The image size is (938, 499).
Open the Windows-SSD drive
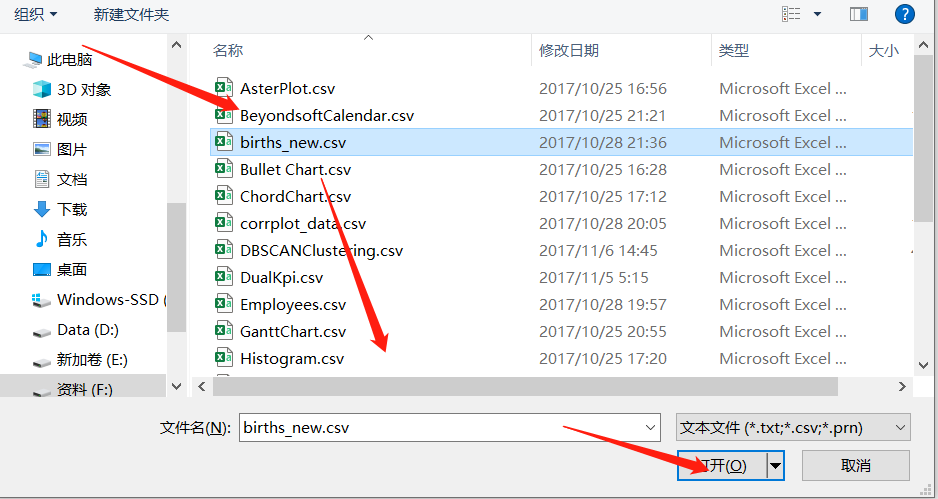[99, 299]
